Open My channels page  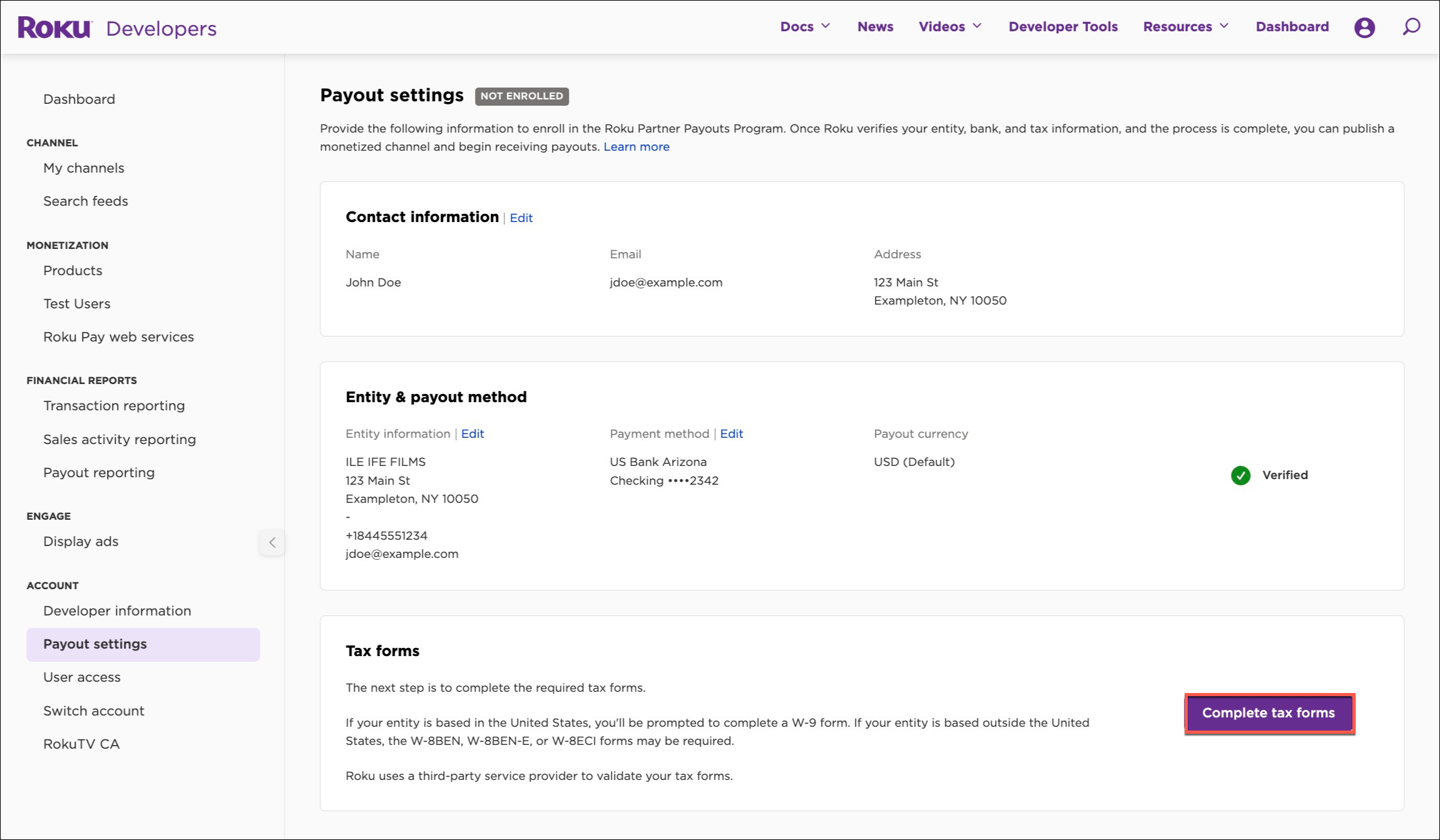[84, 167]
